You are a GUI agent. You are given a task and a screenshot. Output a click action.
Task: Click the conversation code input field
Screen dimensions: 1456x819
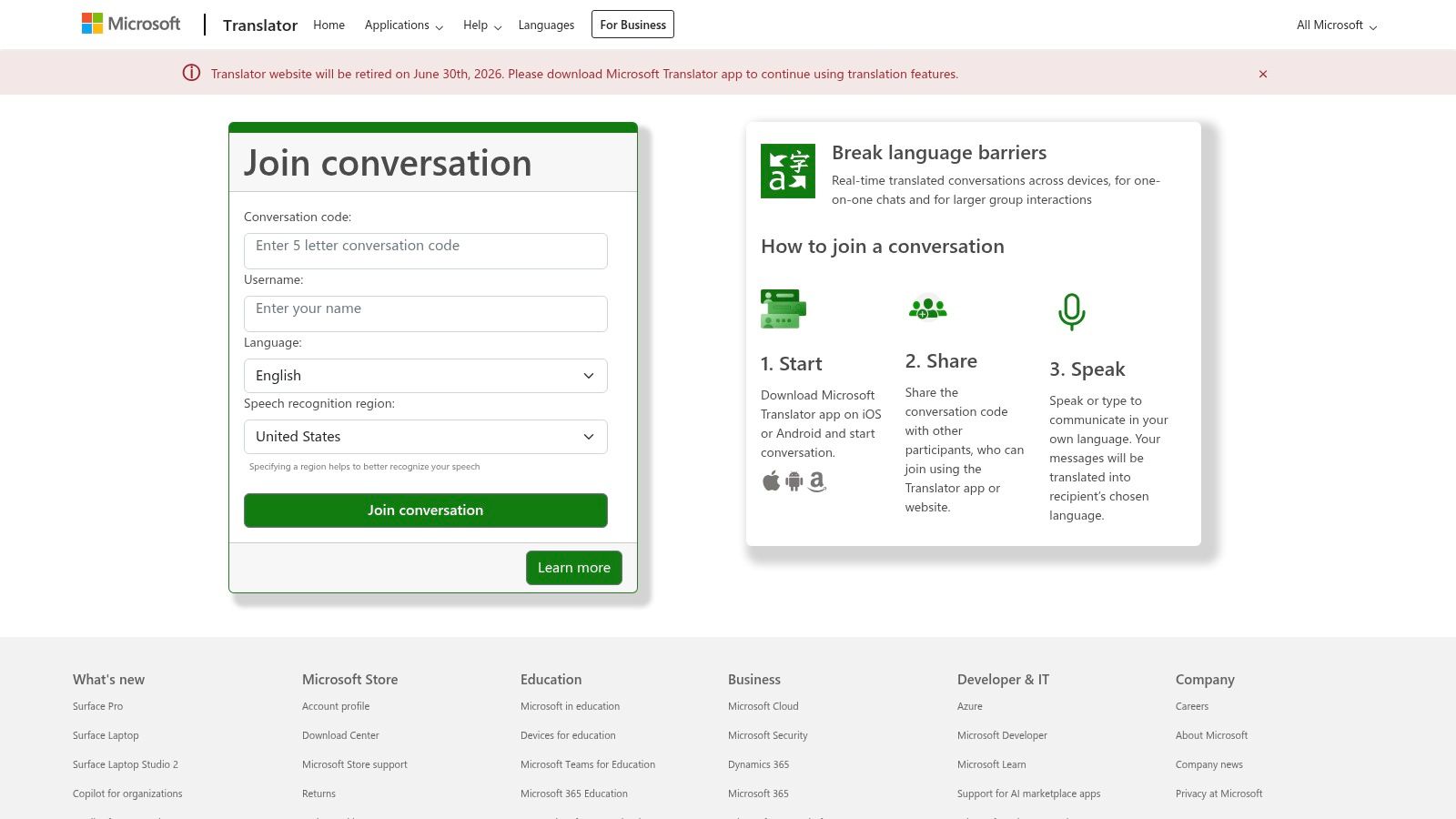[x=425, y=250]
